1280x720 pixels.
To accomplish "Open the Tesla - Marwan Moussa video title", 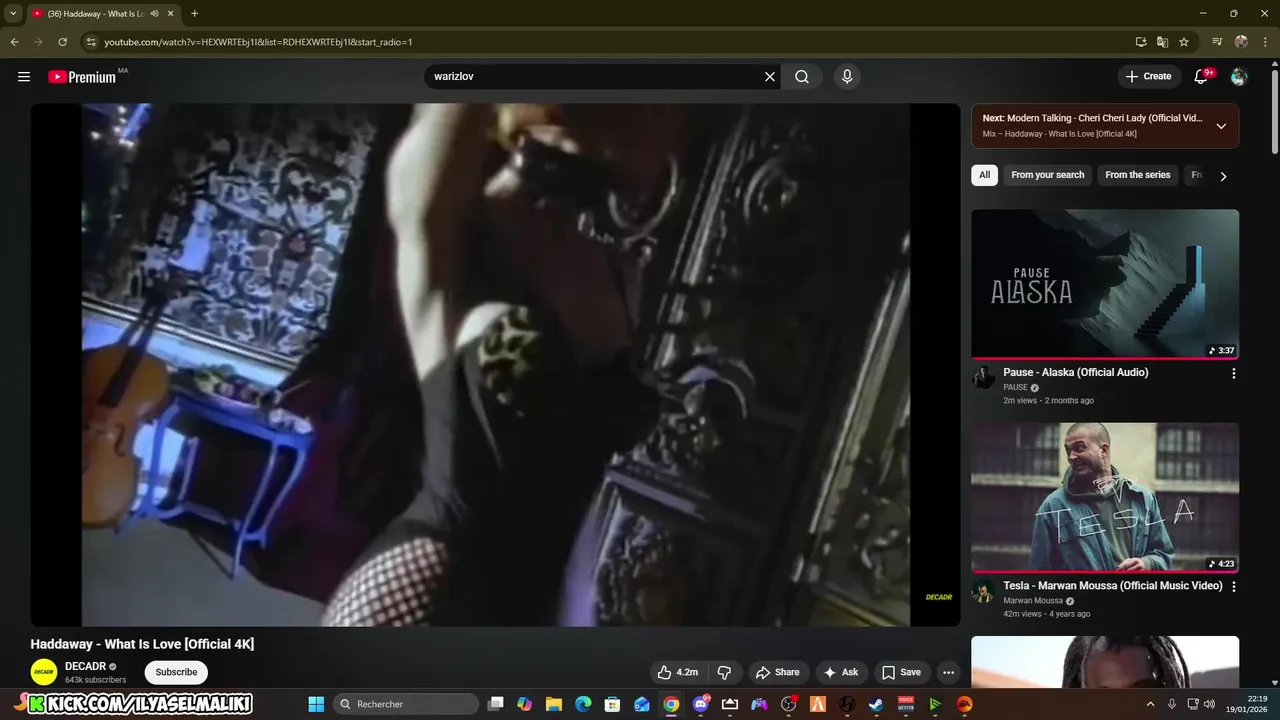I will [x=1112, y=586].
